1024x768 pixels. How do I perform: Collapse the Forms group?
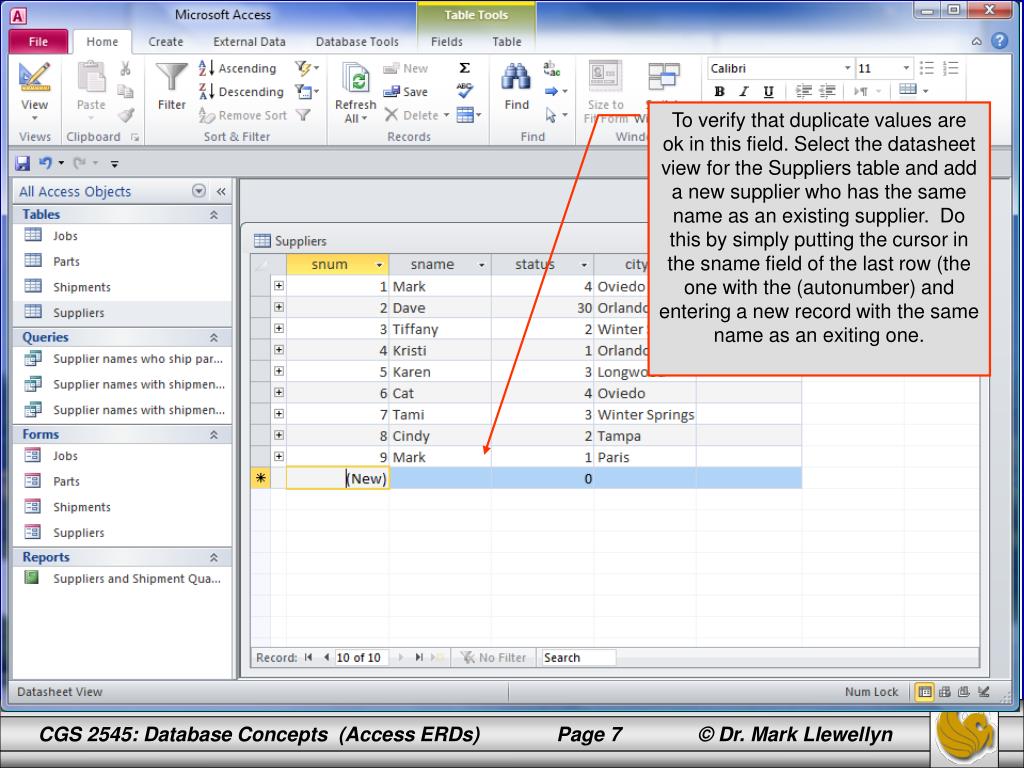coord(214,435)
